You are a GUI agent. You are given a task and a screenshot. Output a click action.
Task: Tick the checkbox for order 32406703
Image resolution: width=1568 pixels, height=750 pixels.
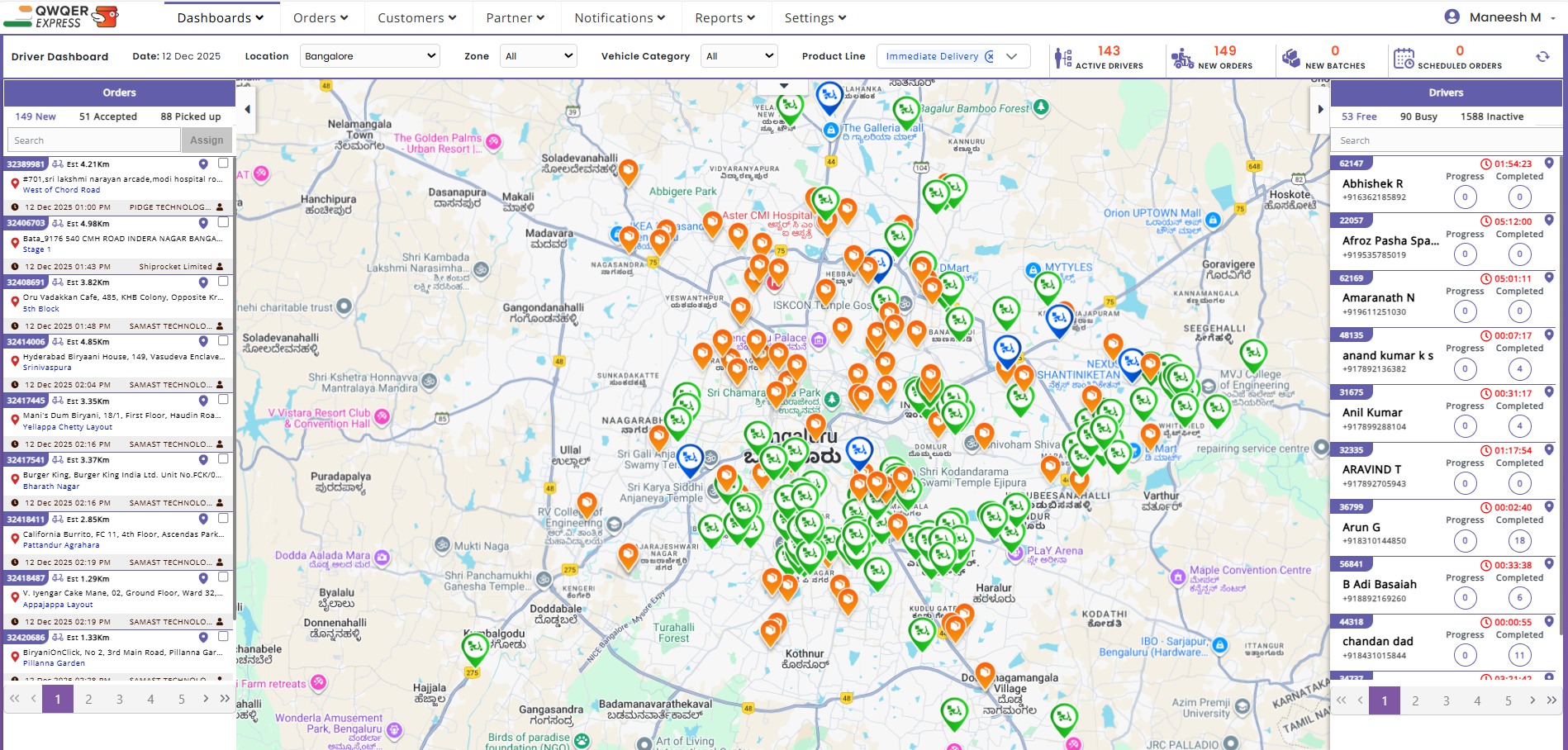[x=223, y=222]
